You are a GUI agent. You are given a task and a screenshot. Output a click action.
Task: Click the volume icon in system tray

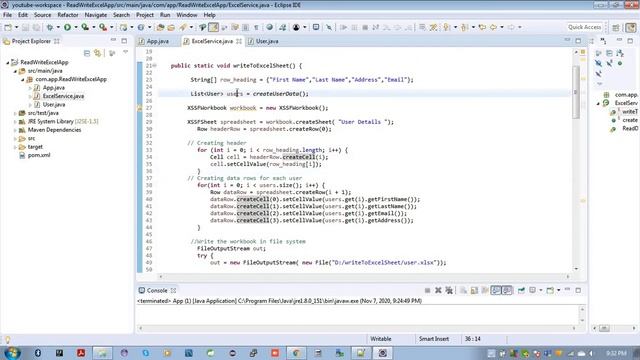(591, 353)
